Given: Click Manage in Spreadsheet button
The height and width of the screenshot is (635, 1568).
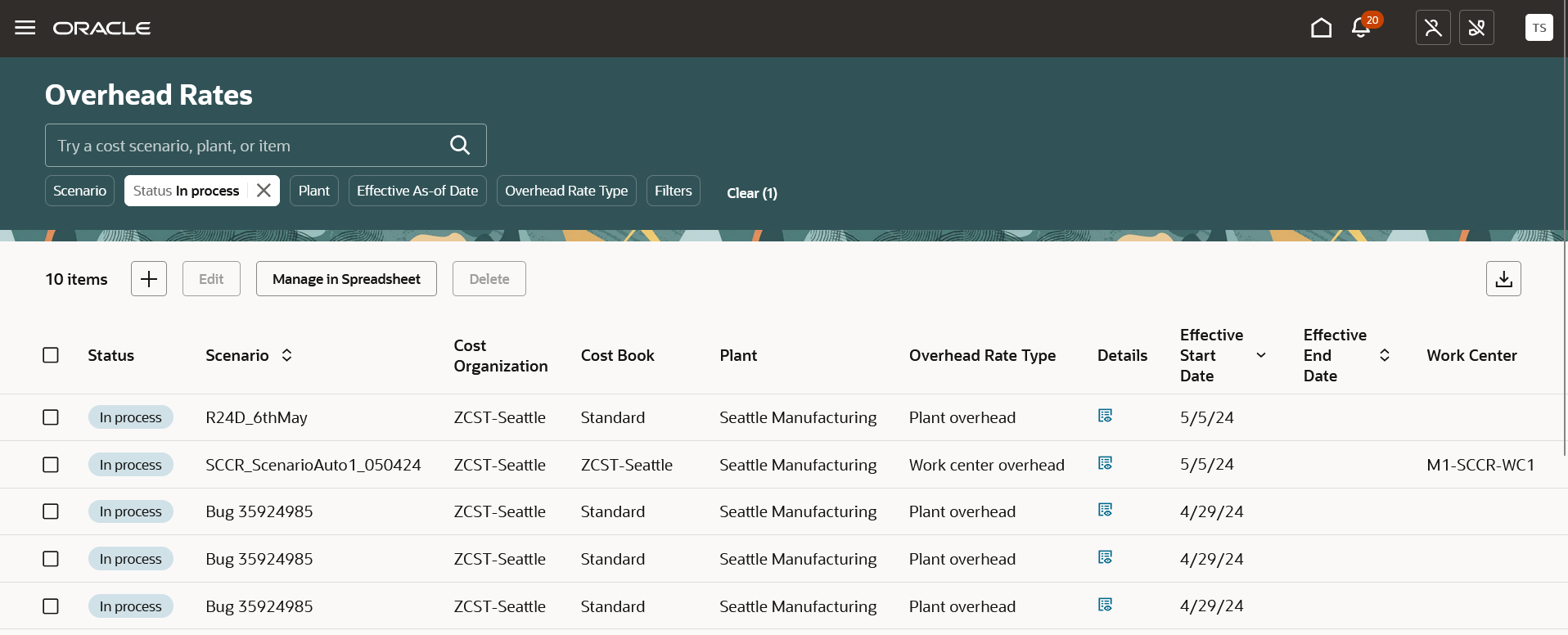Looking at the screenshot, I should click(346, 279).
